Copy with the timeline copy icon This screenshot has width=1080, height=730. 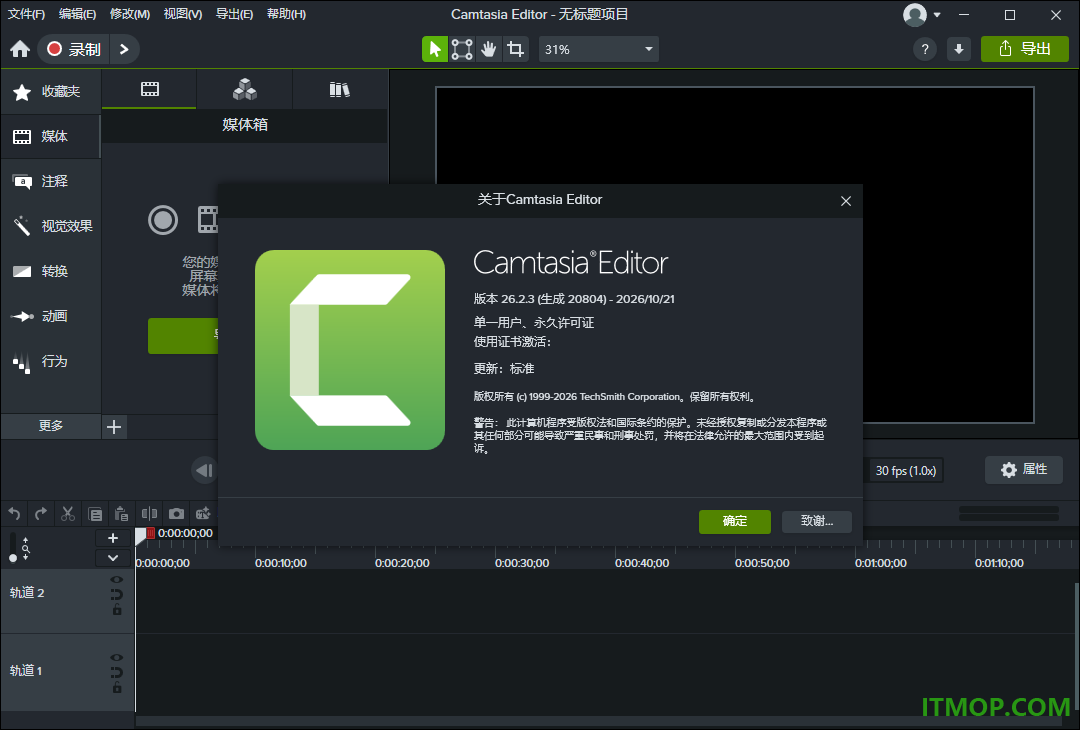(x=95, y=514)
